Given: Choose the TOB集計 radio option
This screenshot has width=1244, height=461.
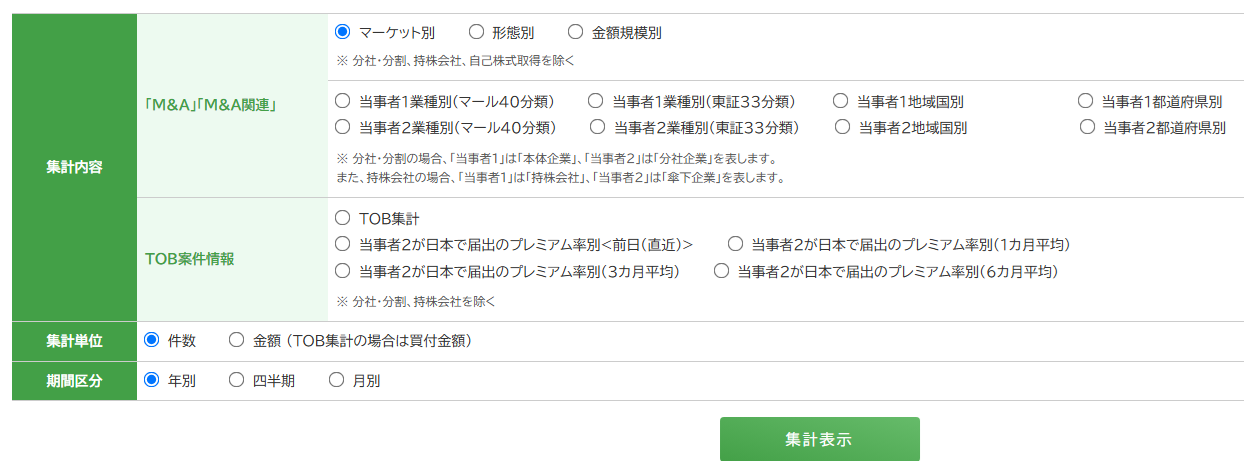Looking at the screenshot, I should coord(342,218).
